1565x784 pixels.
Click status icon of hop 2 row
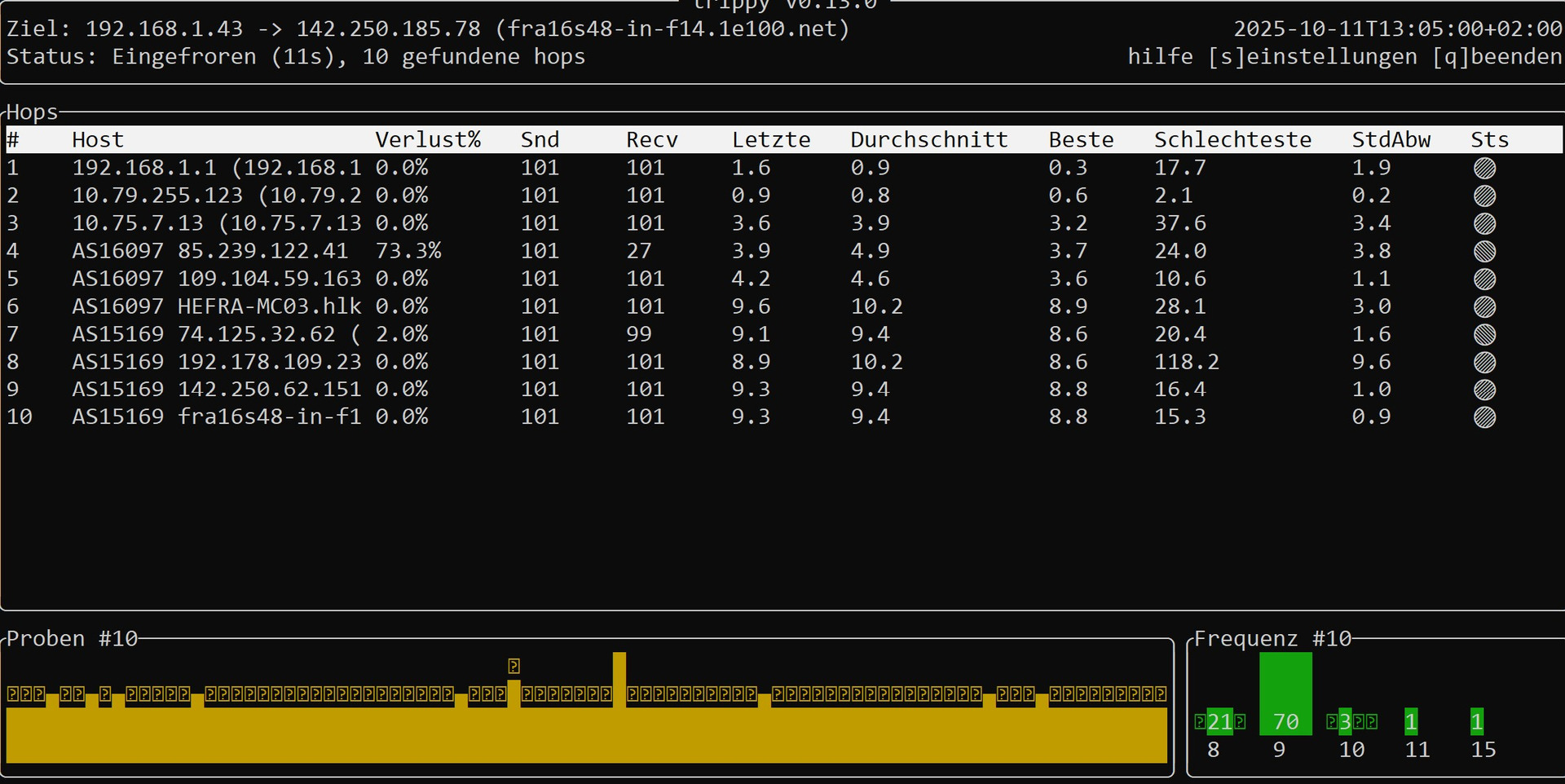(1484, 196)
